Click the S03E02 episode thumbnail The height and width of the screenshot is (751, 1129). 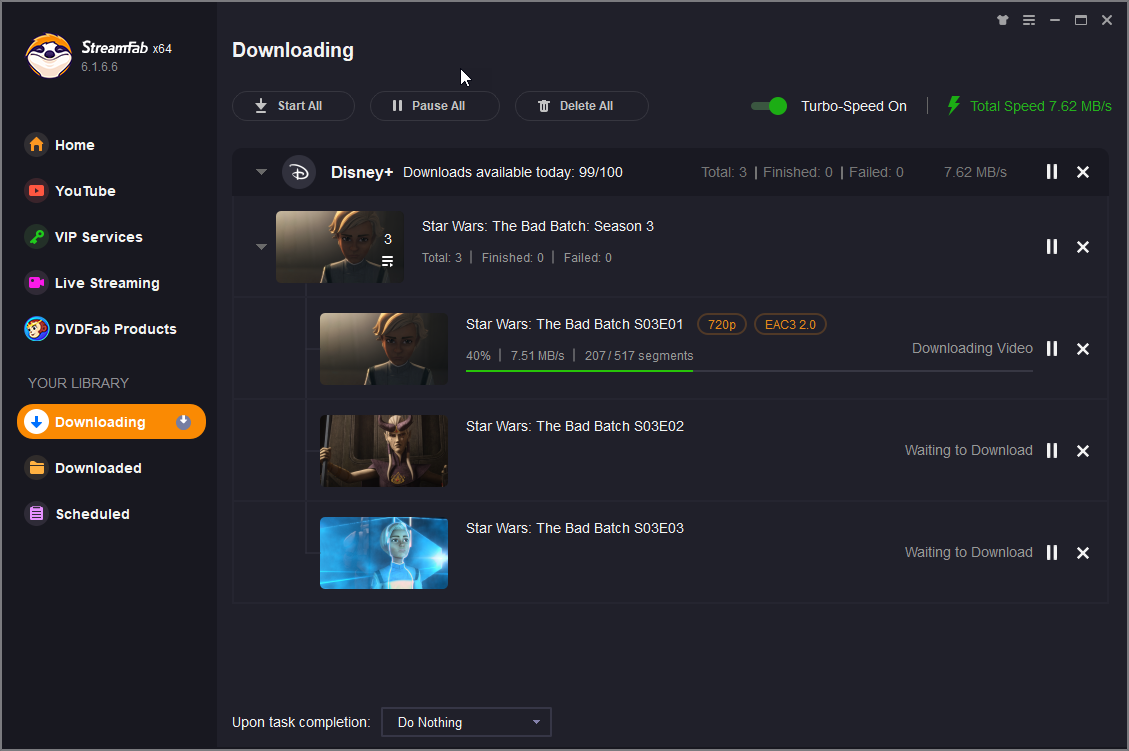384,451
